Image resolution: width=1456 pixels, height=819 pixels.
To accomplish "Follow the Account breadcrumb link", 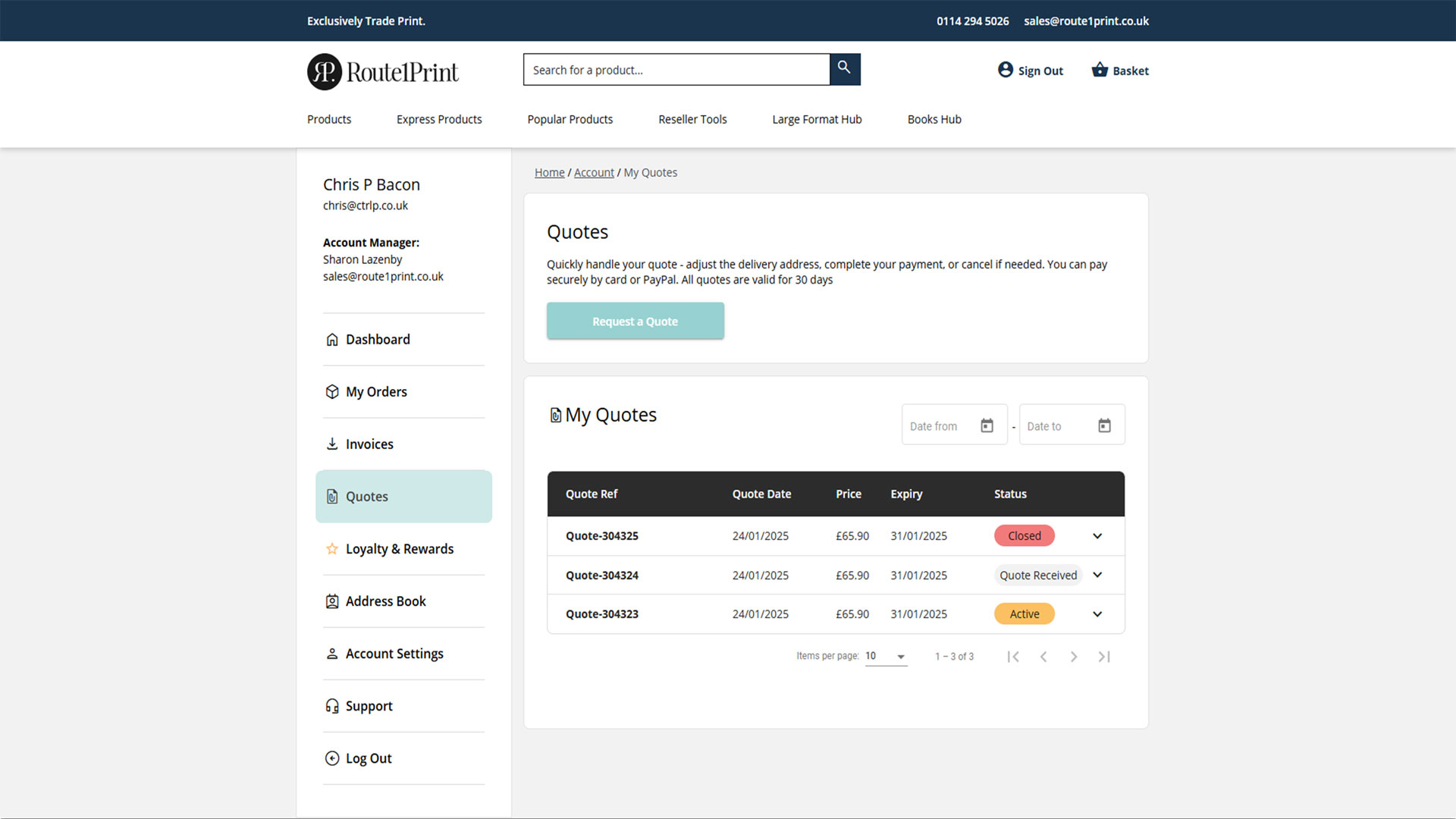I will pyautogui.click(x=594, y=172).
